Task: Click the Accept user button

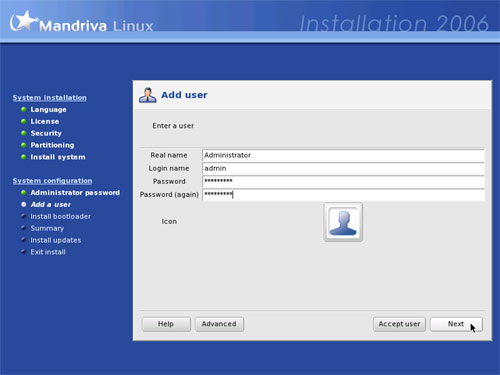Action: pos(399,324)
